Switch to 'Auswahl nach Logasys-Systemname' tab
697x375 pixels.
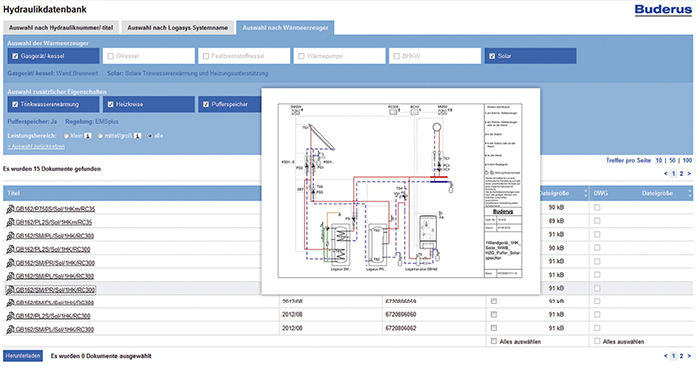pos(178,28)
